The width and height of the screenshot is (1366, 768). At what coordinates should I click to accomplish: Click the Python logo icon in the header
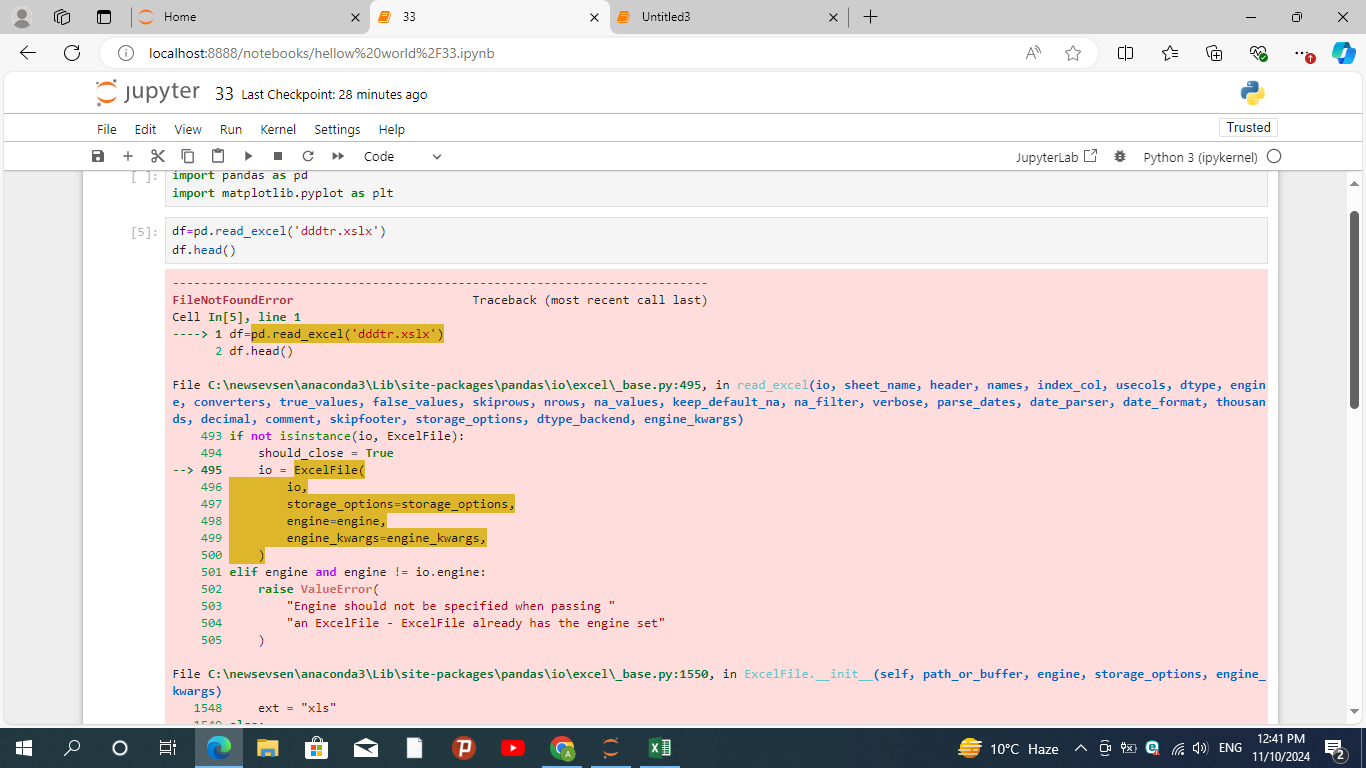pos(1252,93)
